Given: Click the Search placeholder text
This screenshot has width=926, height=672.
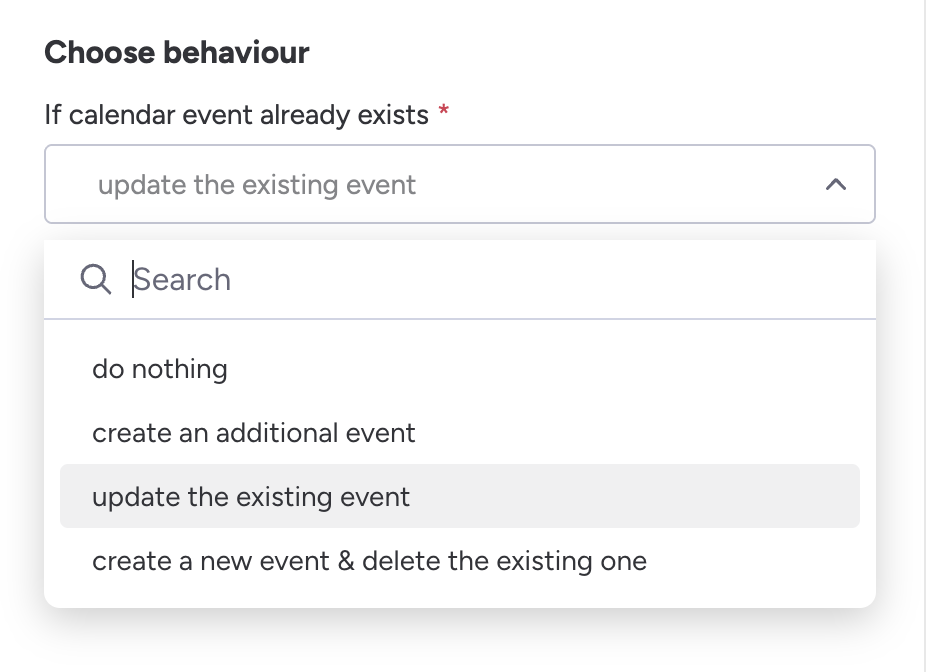Looking at the screenshot, I should [183, 279].
